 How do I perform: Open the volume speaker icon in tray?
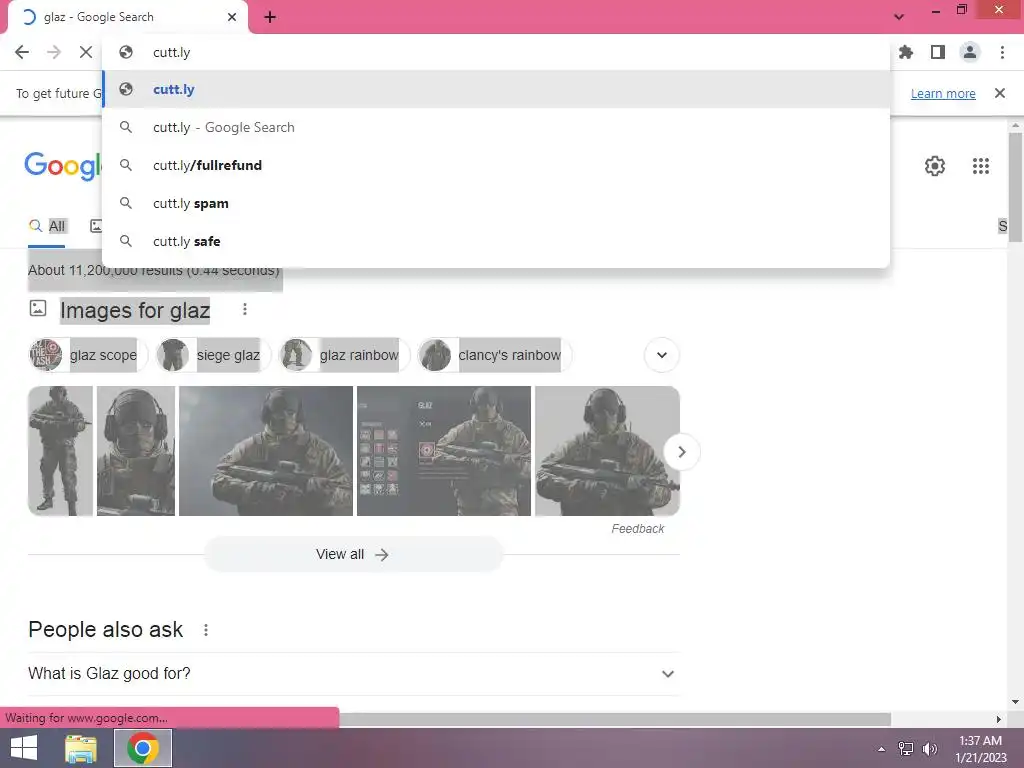pos(930,749)
